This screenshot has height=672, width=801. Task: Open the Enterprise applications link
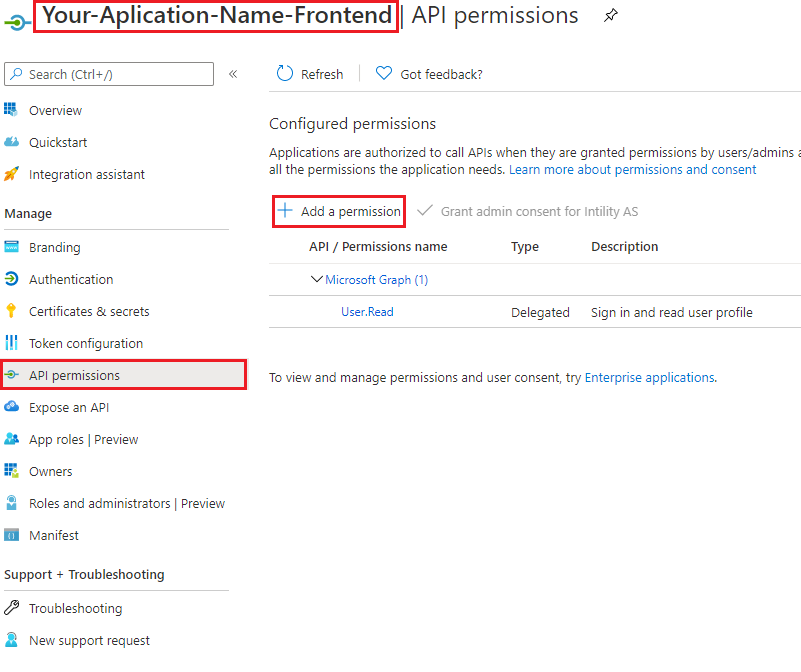[x=649, y=377]
